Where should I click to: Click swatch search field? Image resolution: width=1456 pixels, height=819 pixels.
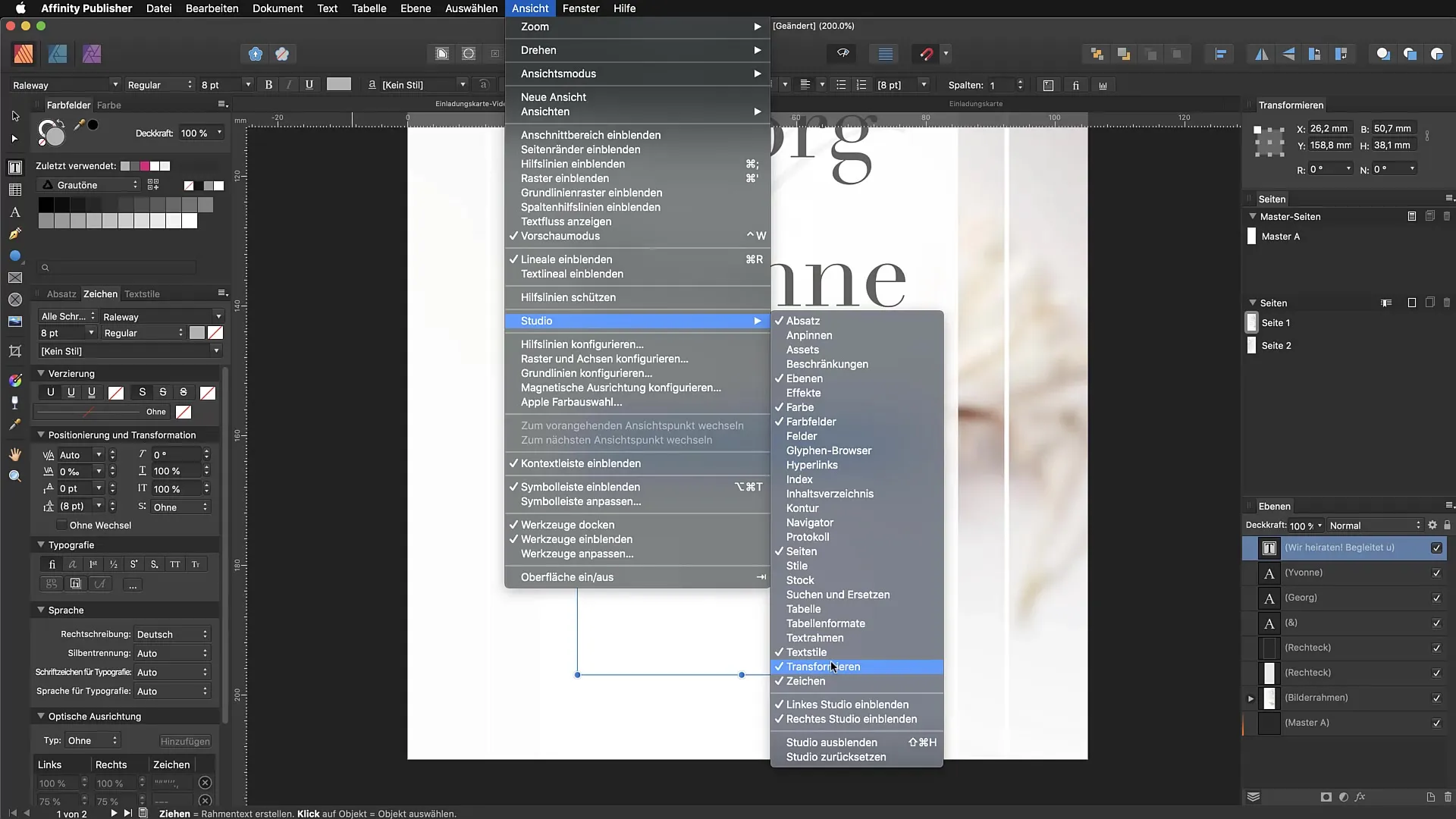click(118, 267)
